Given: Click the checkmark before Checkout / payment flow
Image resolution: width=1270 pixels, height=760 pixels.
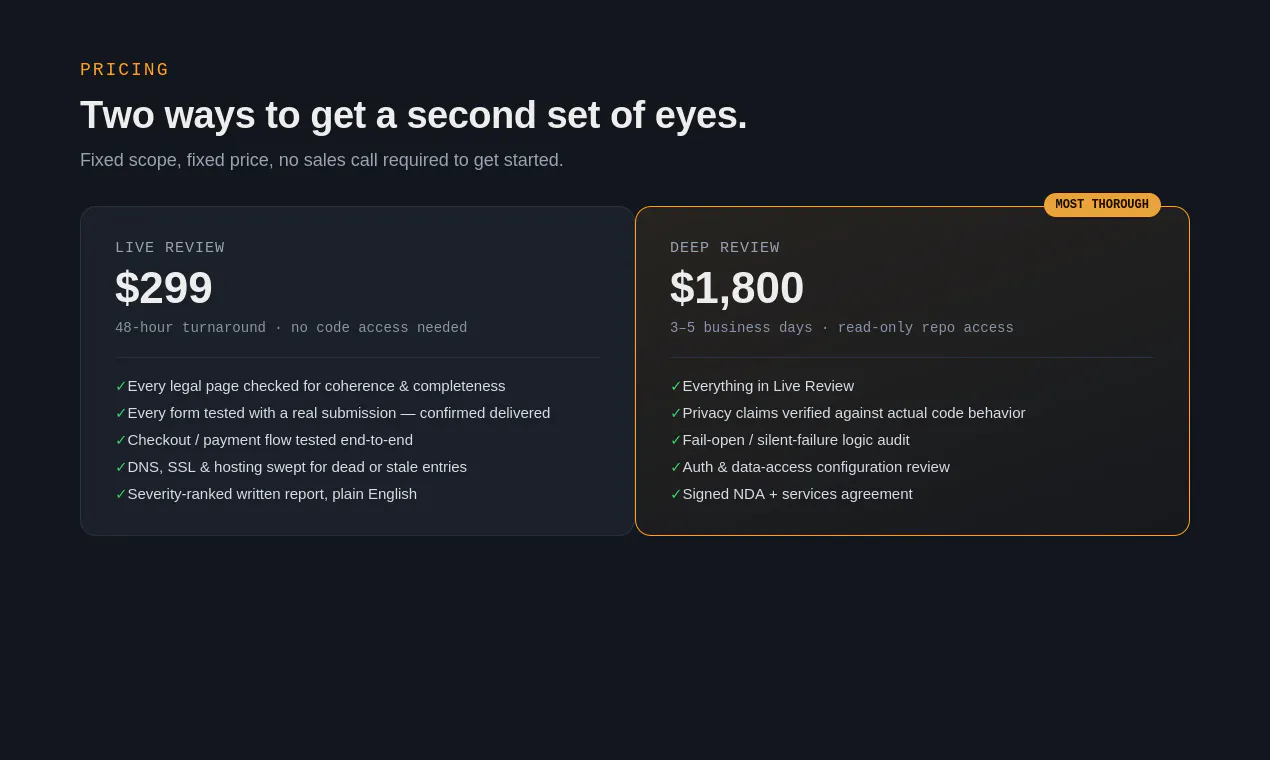Looking at the screenshot, I should [121, 440].
